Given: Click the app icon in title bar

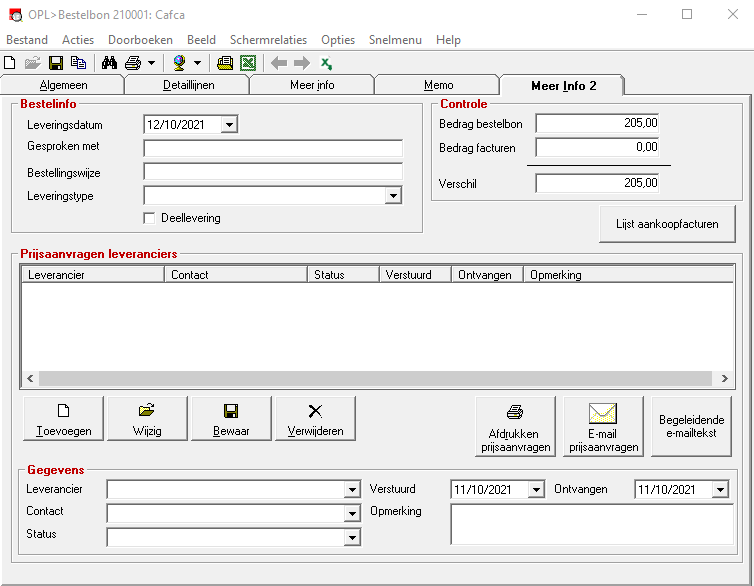Looking at the screenshot, I should [x=15, y=15].
